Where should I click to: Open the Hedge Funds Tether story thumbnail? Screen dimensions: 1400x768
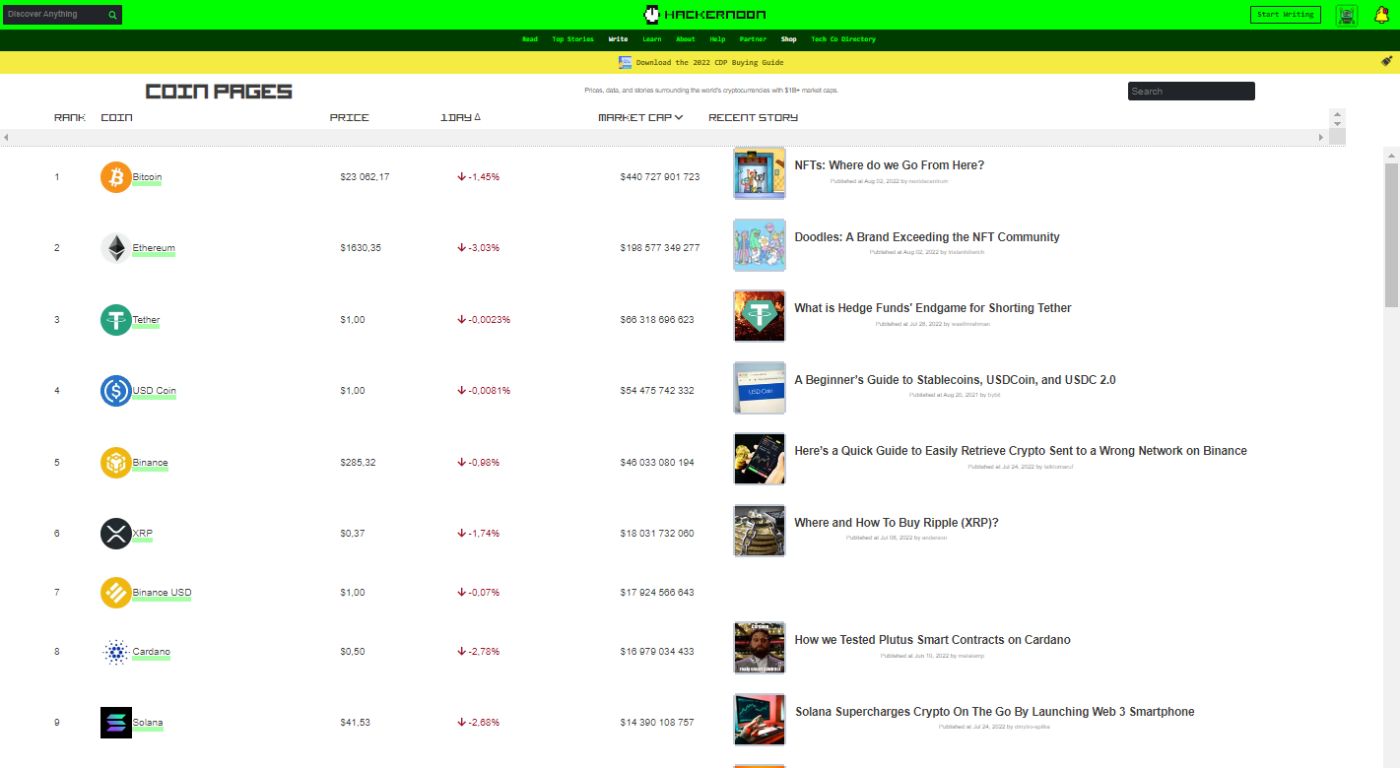[x=759, y=316]
